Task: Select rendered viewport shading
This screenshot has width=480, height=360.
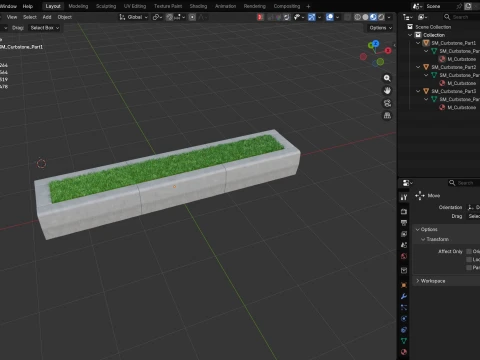Action: point(381,17)
